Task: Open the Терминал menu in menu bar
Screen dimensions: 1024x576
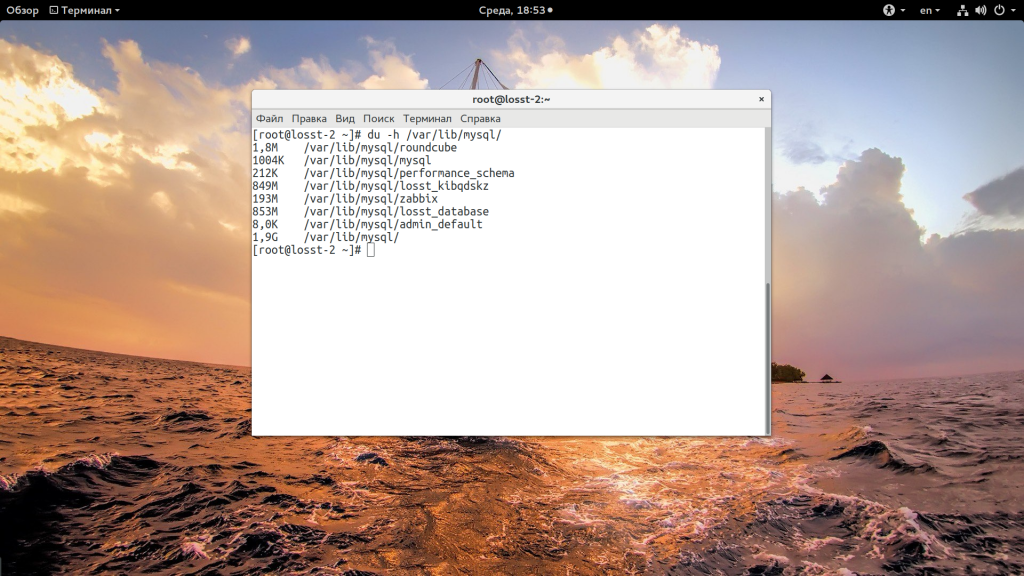Action: (427, 118)
